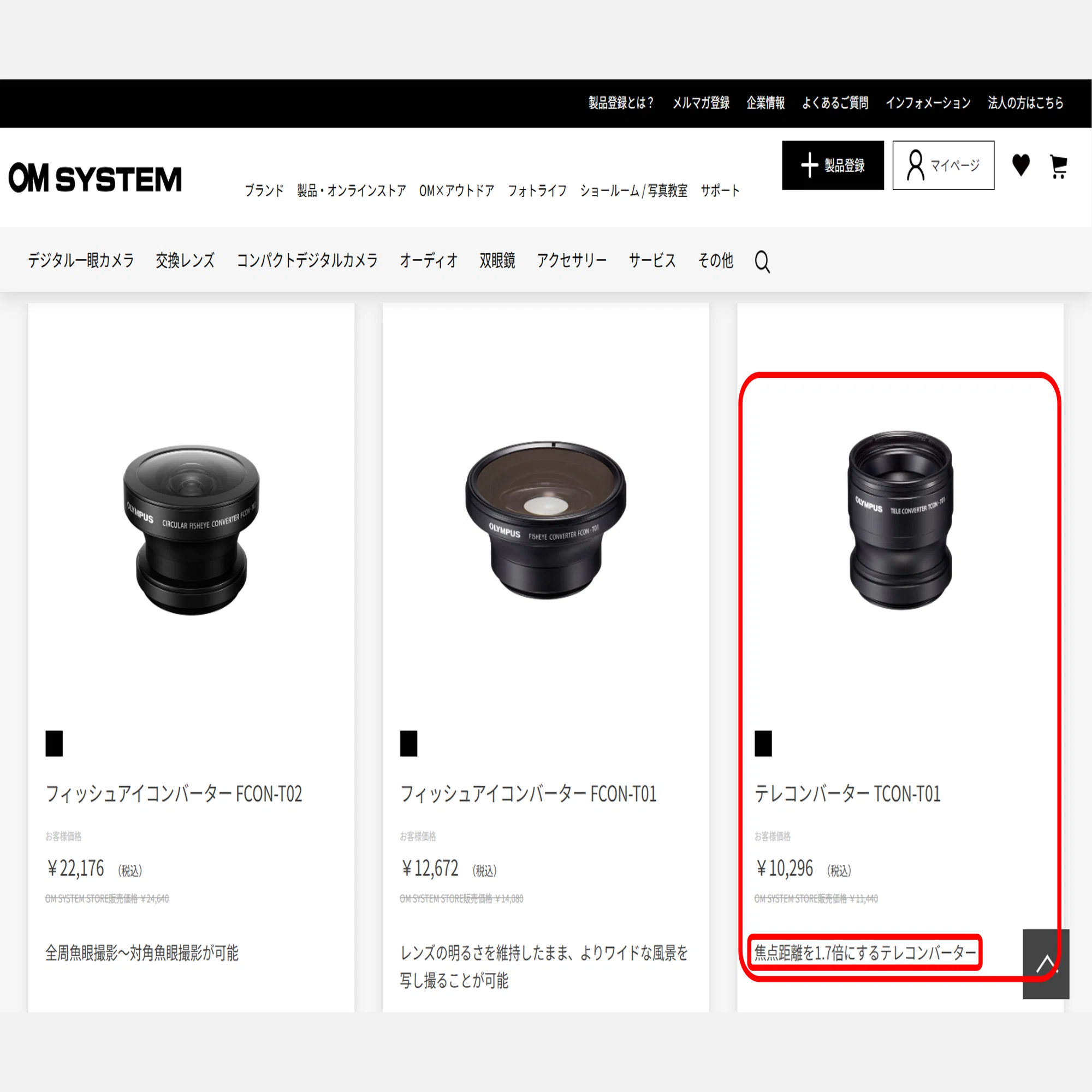This screenshot has width=1092, height=1092.
Task: Open マイページ button
Action: pos(943,165)
